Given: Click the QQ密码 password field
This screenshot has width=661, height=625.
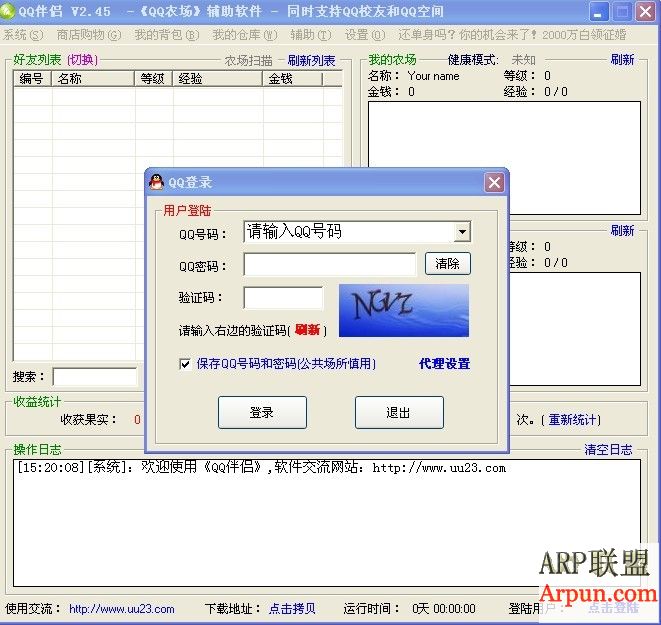Looking at the screenshot, I should coord(330,264).
